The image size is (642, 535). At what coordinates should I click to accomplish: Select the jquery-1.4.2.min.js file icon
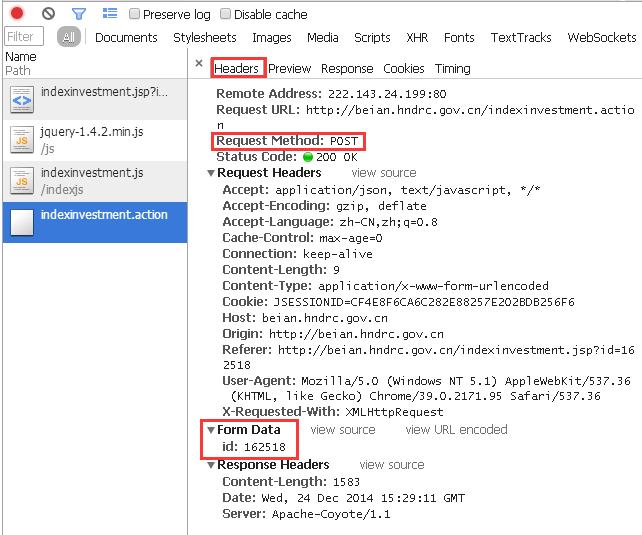tap(22, 140)
